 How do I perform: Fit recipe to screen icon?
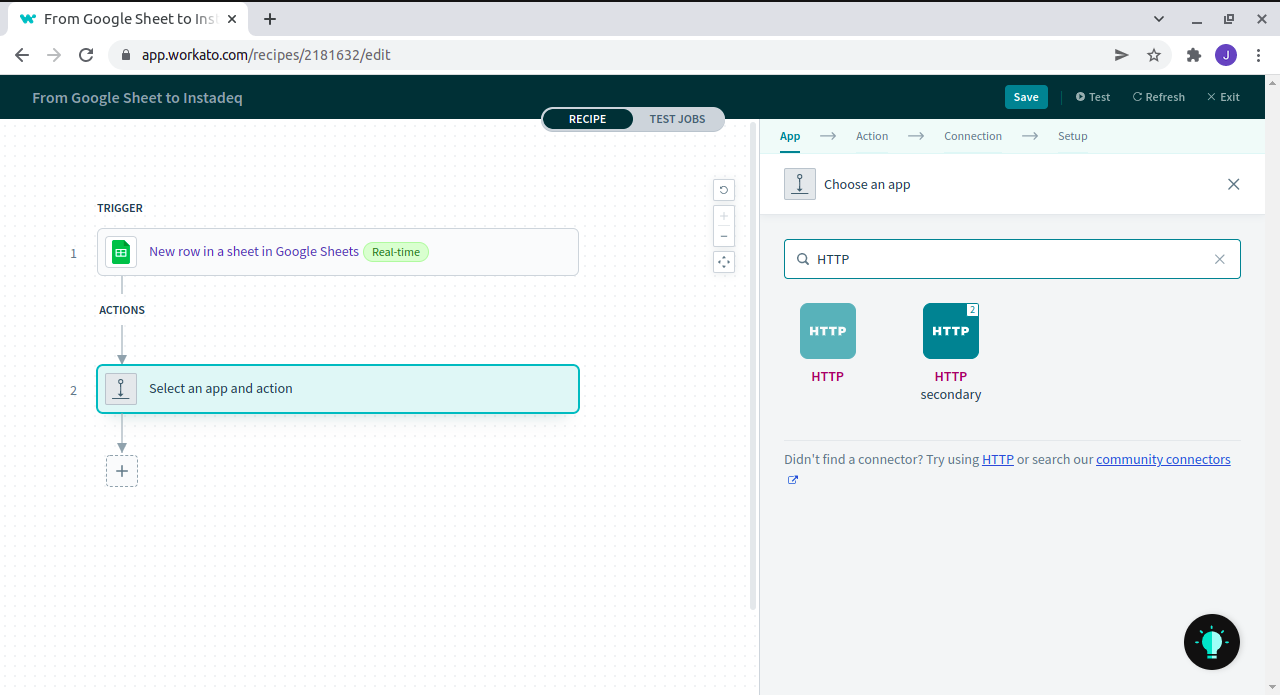point(724,262)
